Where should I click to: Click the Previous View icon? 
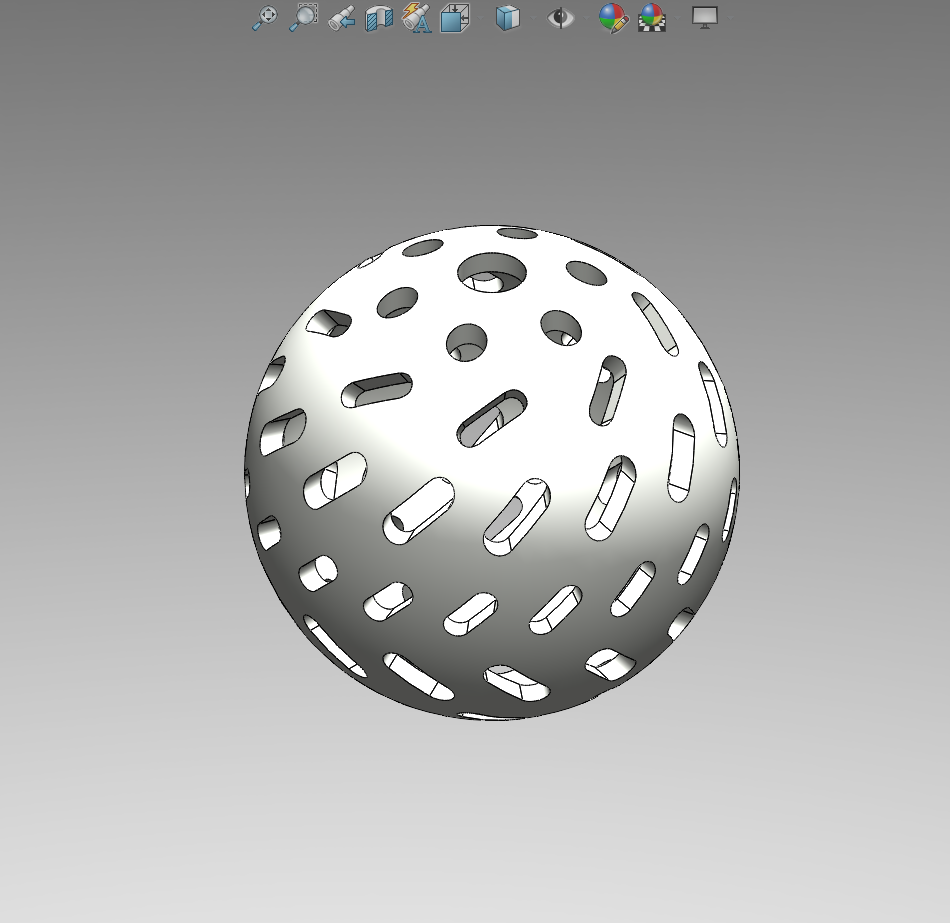point(342,18)
